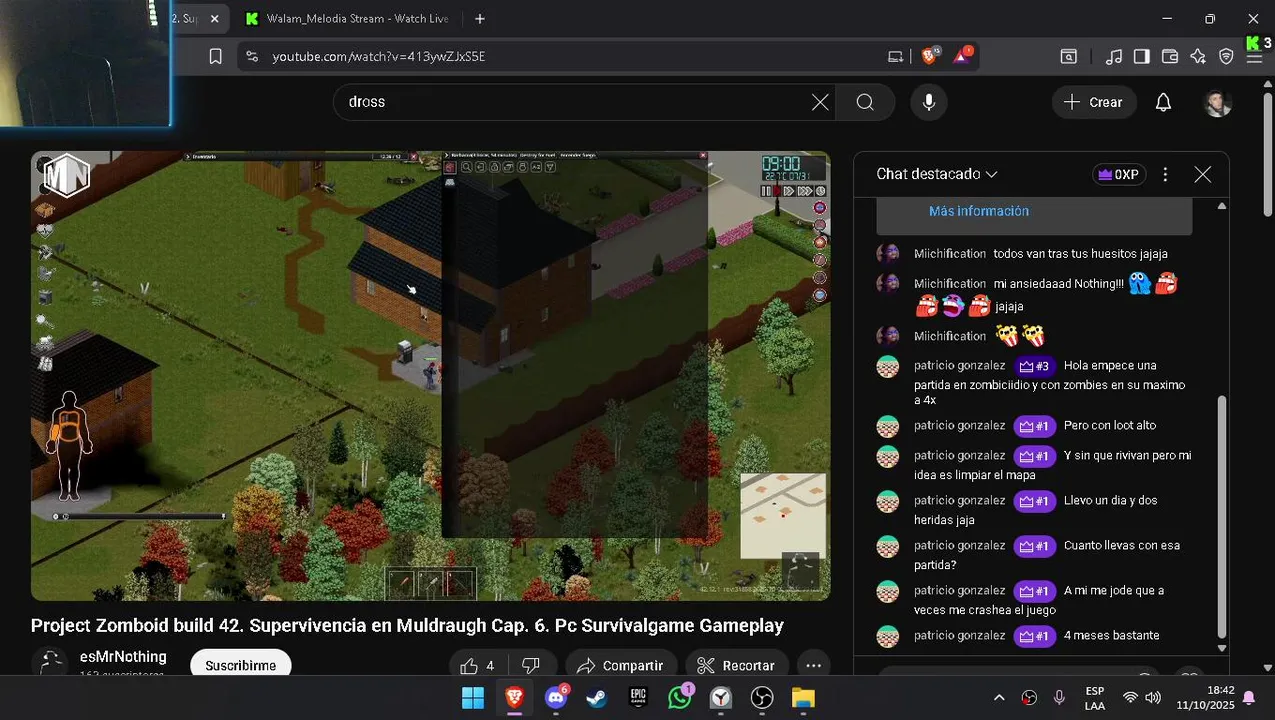Open more actions ellipsis below video

click(813, 665)
